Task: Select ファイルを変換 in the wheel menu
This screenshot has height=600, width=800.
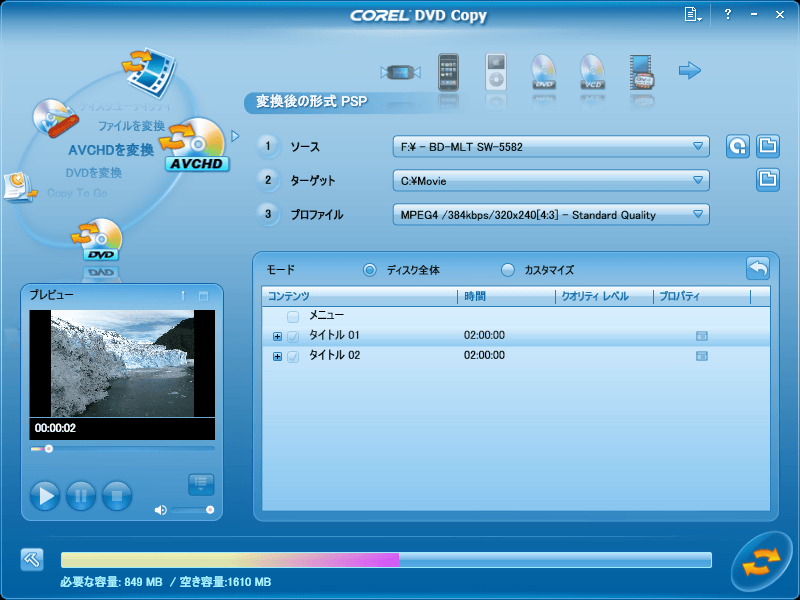Action: [x=131, y=126]
